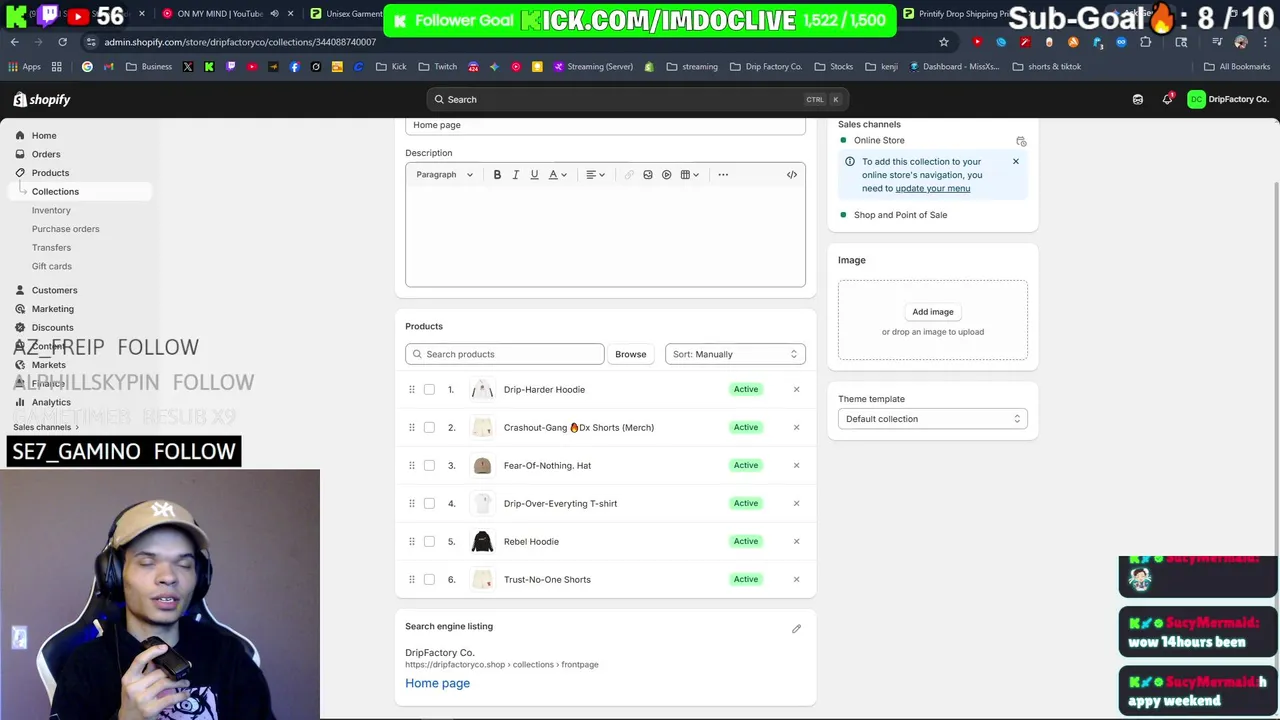The height and width of the screenshot is (720, 1280).
Task: Open the insert table dropdown
Action: [x=689, y=175]
